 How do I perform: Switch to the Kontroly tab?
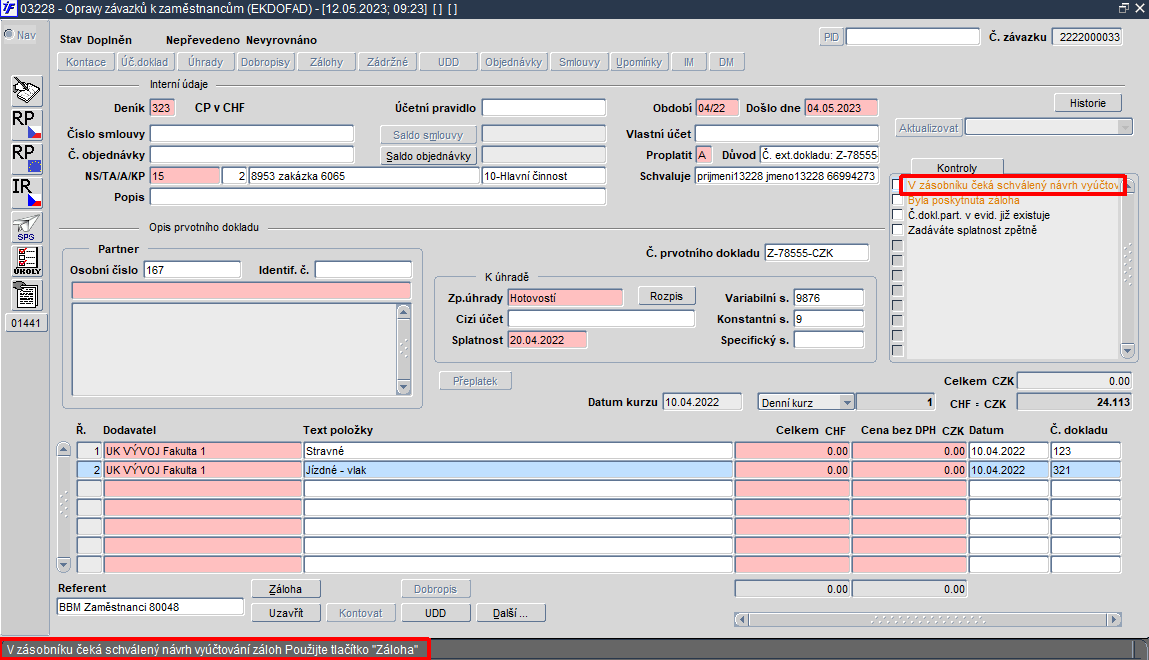pyautogui.click(x=956, y=168)
